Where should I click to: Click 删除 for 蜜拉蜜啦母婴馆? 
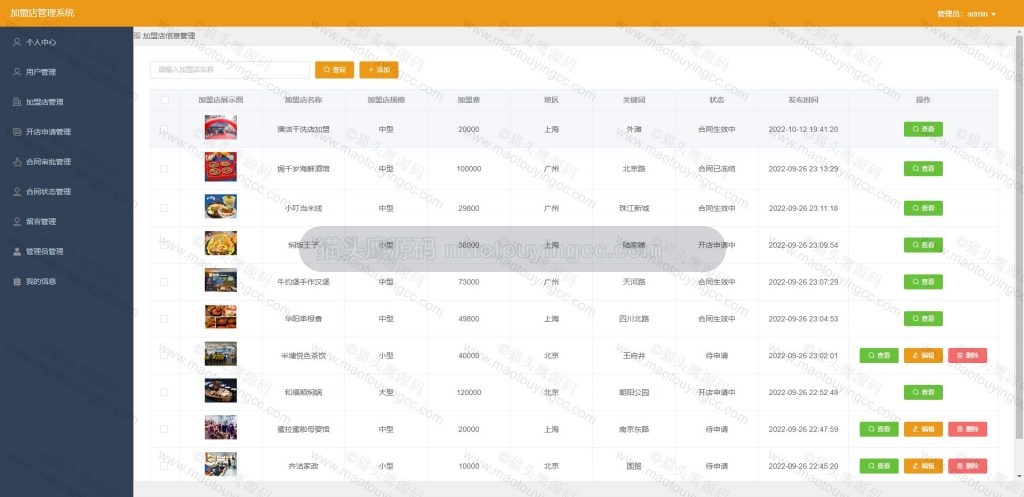(x=967, y=429)
